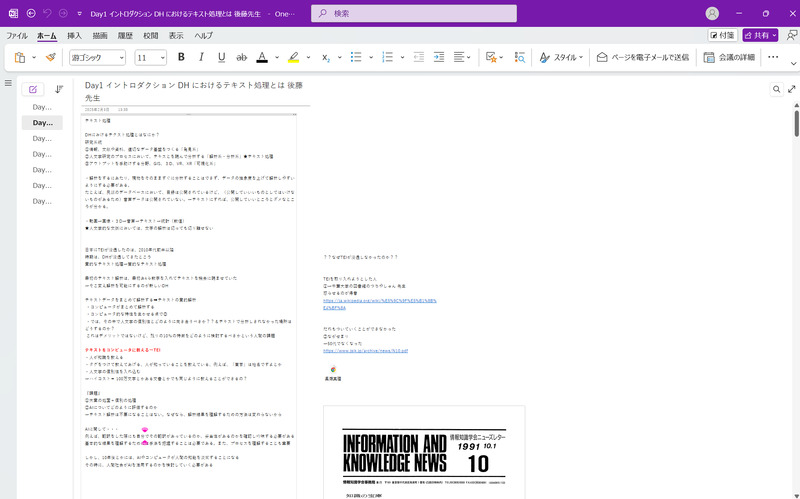Enter full page view with expand icon
This screenshot has height=499, width=800.
(x=792, y=89)
